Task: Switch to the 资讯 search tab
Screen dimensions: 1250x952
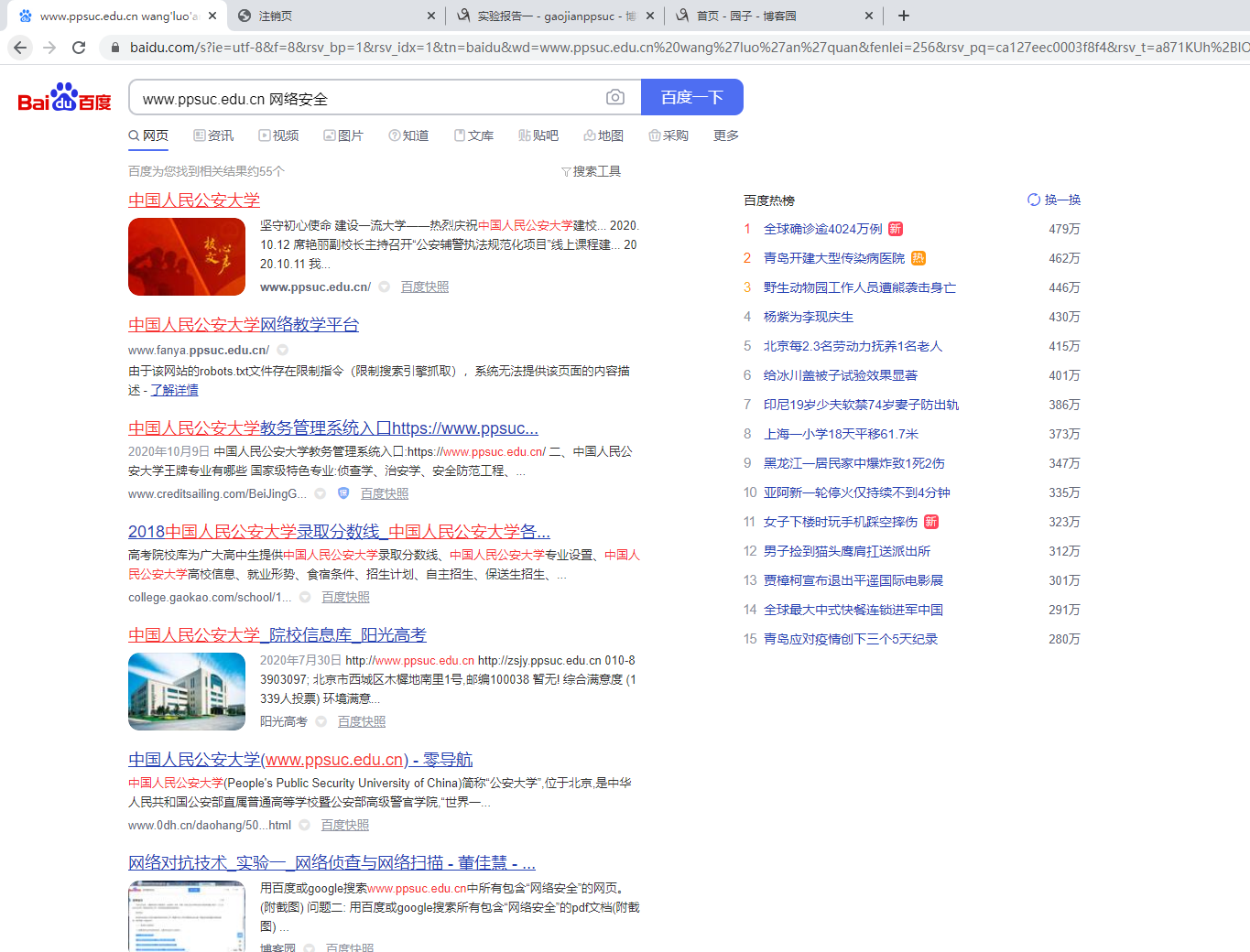Action: tap(213, 135)
